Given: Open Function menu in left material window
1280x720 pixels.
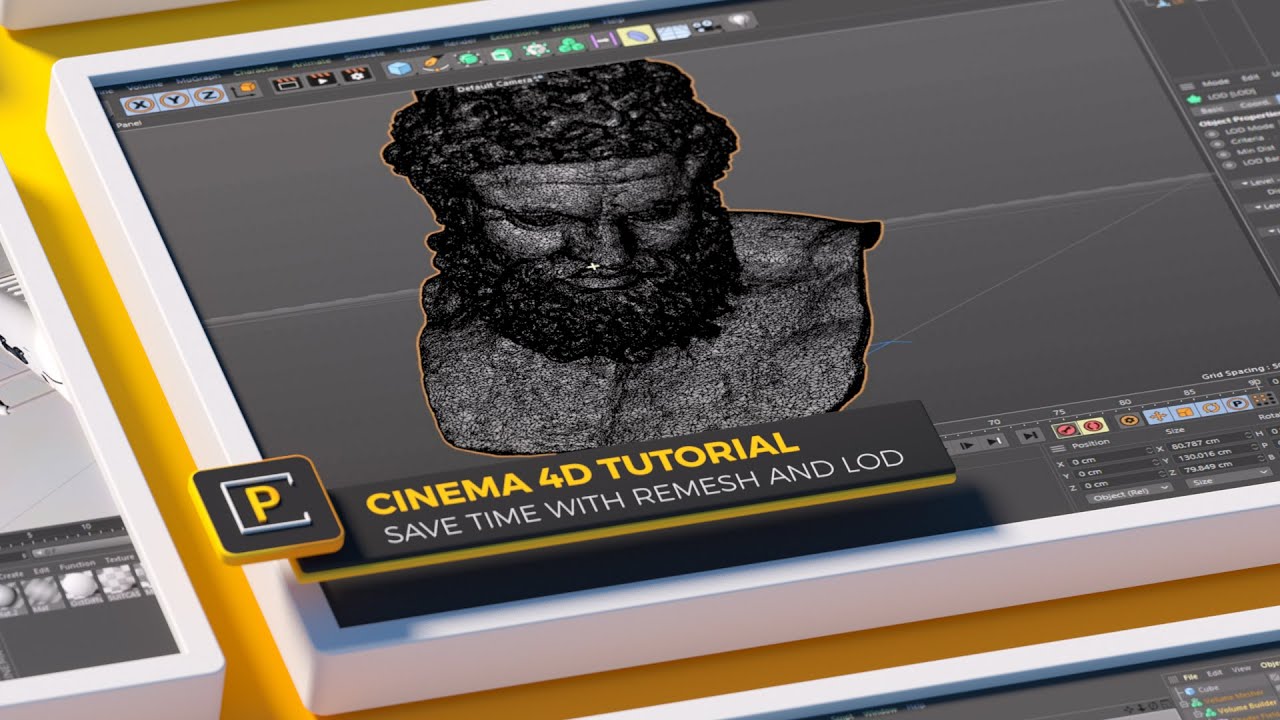Looking at the screenshot, I should tap(77, 565).
